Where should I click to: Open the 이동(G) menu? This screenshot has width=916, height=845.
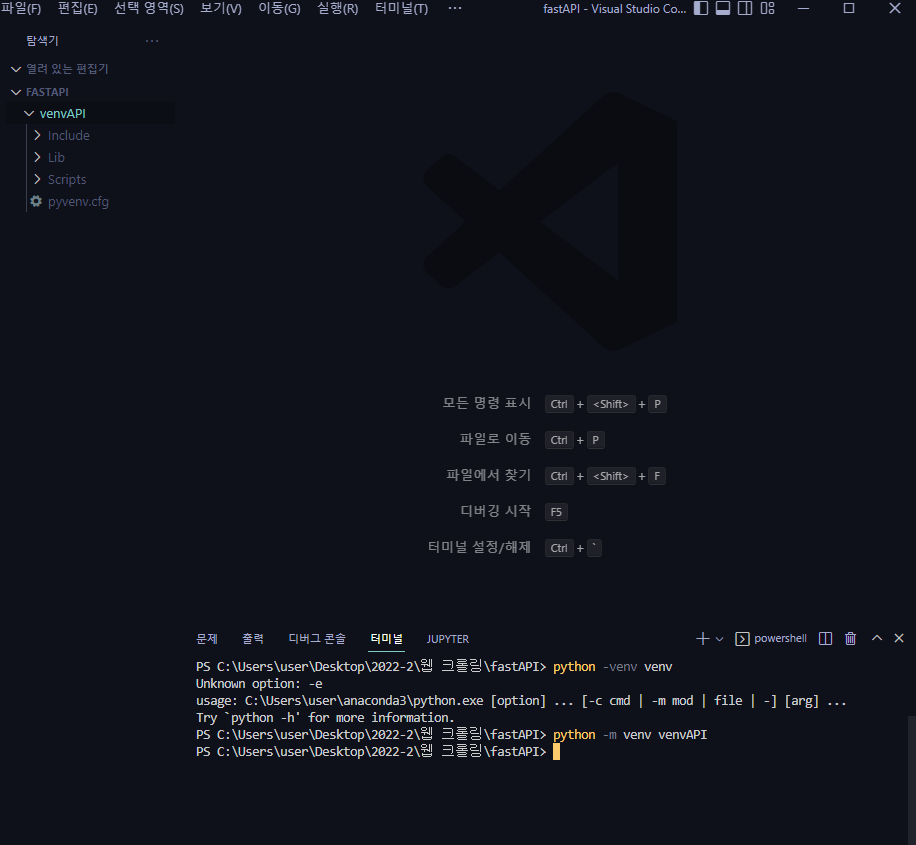tap(279, 9)
